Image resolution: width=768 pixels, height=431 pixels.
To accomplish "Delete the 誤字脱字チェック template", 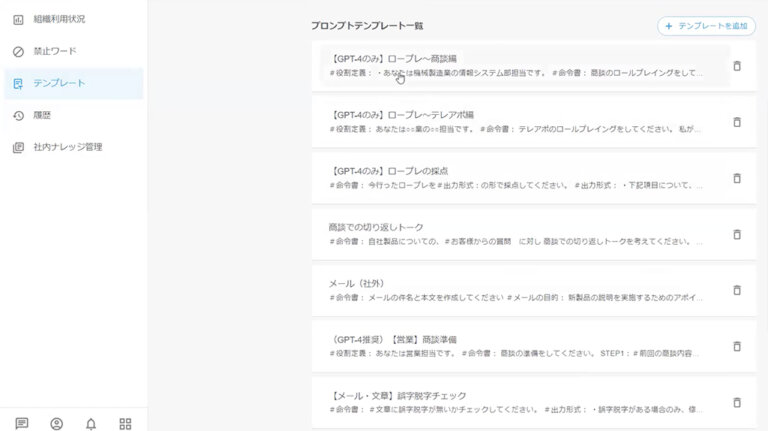I will 737,402.
